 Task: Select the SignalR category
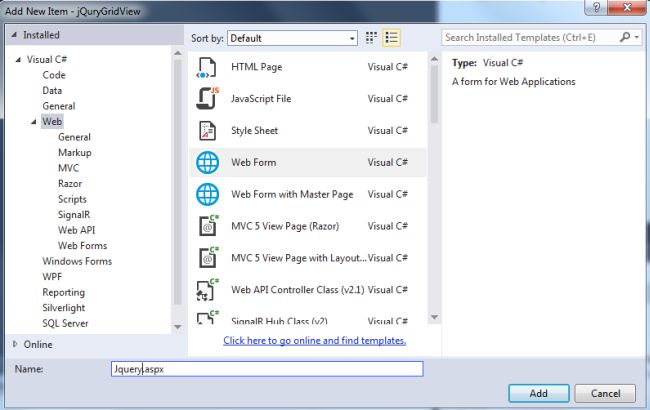point(74,215)
